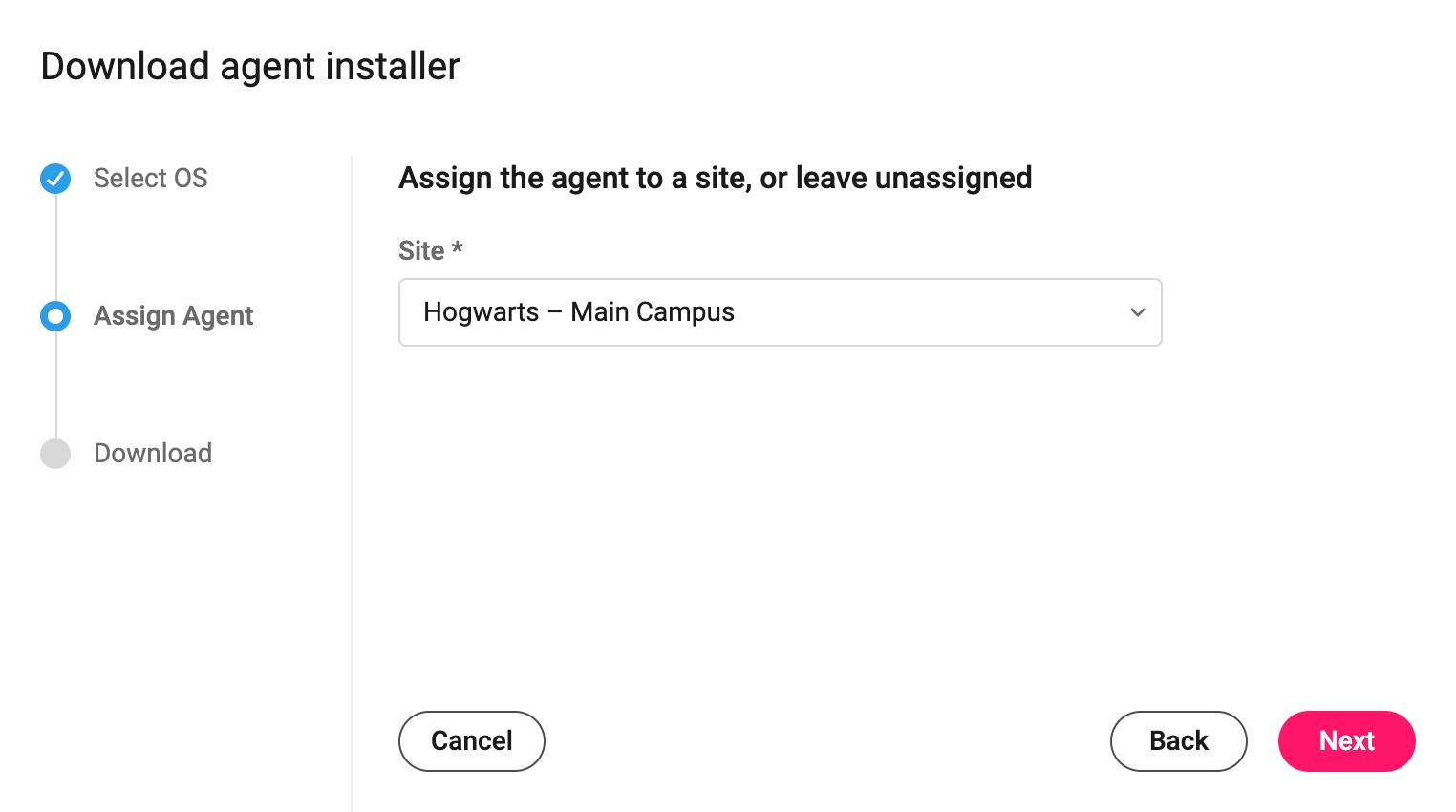The height and width of the screenshot is (812, 1456).
Task: Go to the Select OS step label
Action: point(150,179)
